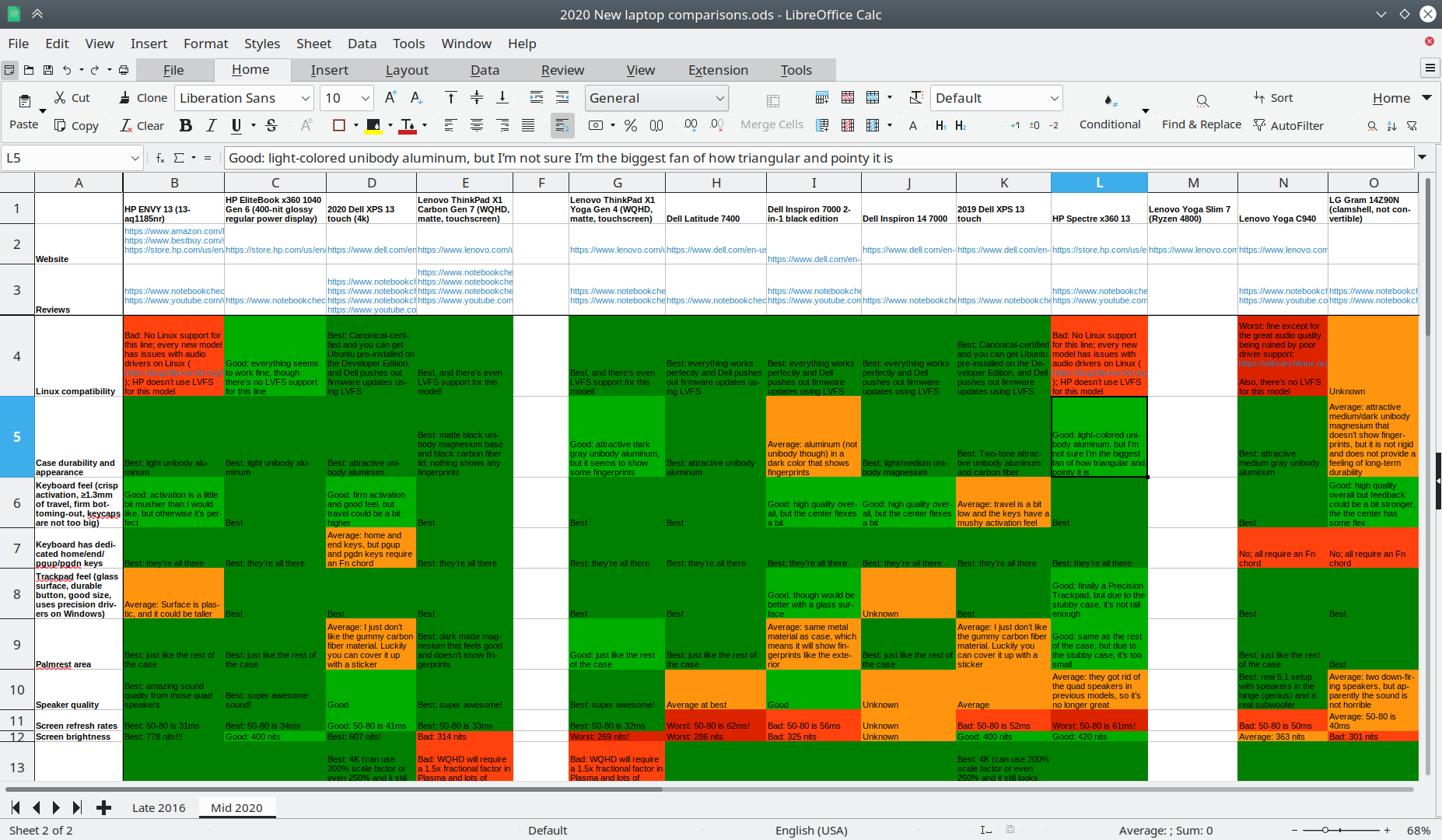Apply bold formatting to the selection
The height and width of the screenshot is (840, 1442).
pyautogui.click(x=186, y=125)
